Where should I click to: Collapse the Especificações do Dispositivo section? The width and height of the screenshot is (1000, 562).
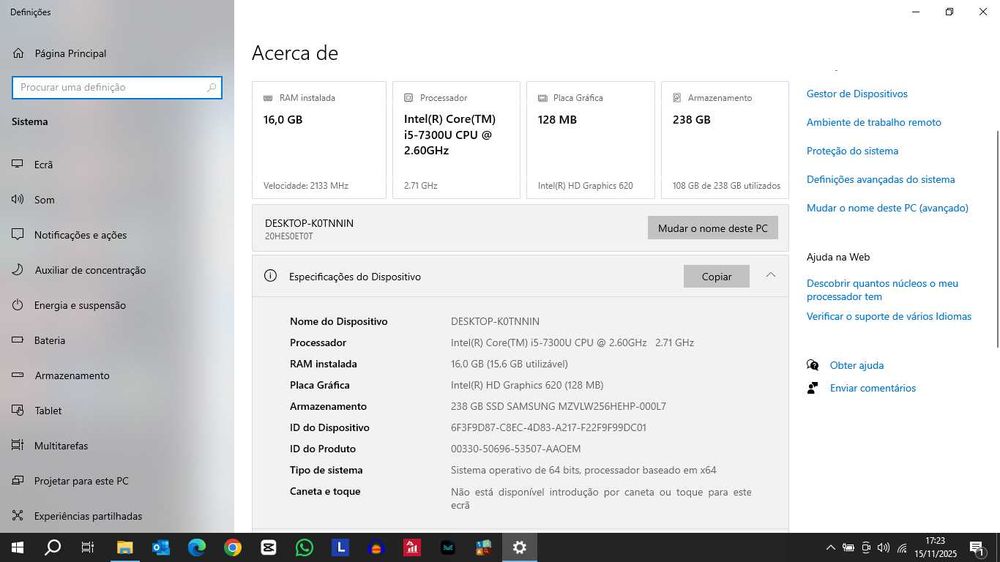pos(770,276)
